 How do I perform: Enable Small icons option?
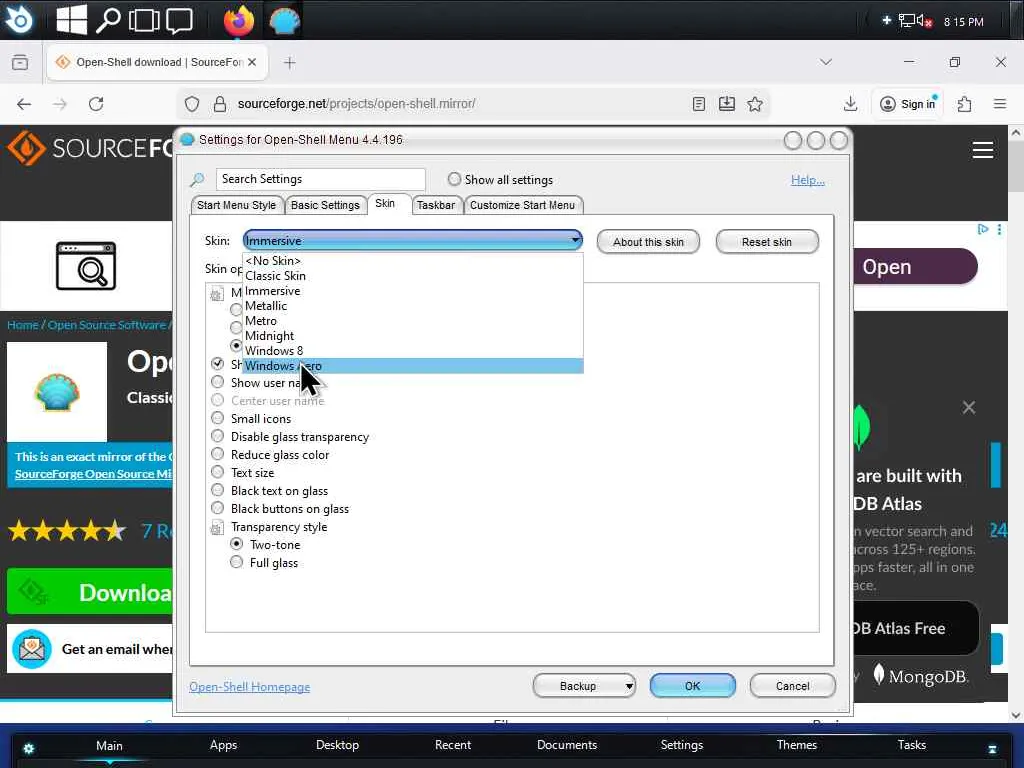pyautogui.click(x=217, y=418)
